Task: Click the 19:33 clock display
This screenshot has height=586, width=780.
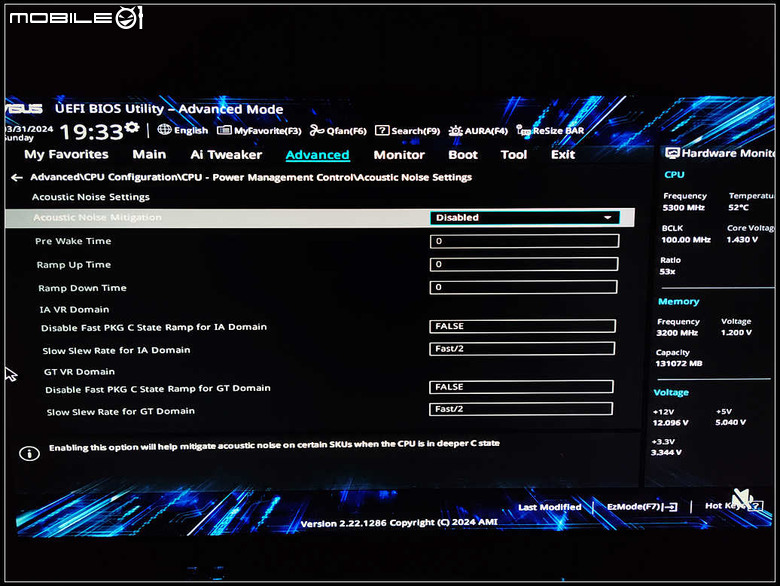Action: (92, 132)
